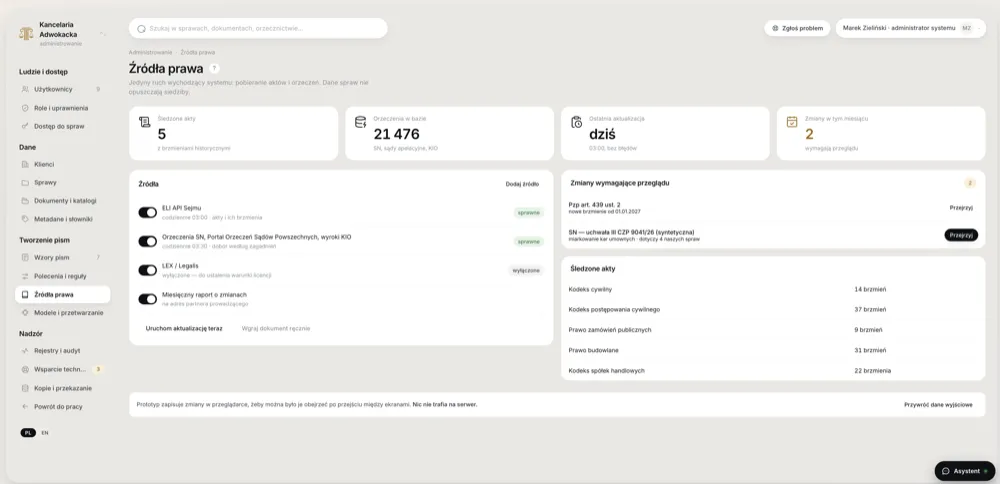The width and height of the screenshot is (1000, 484).
Task: Expand the Kancelaria Adwokacka workspace chevron
Action: coord(102,34)
